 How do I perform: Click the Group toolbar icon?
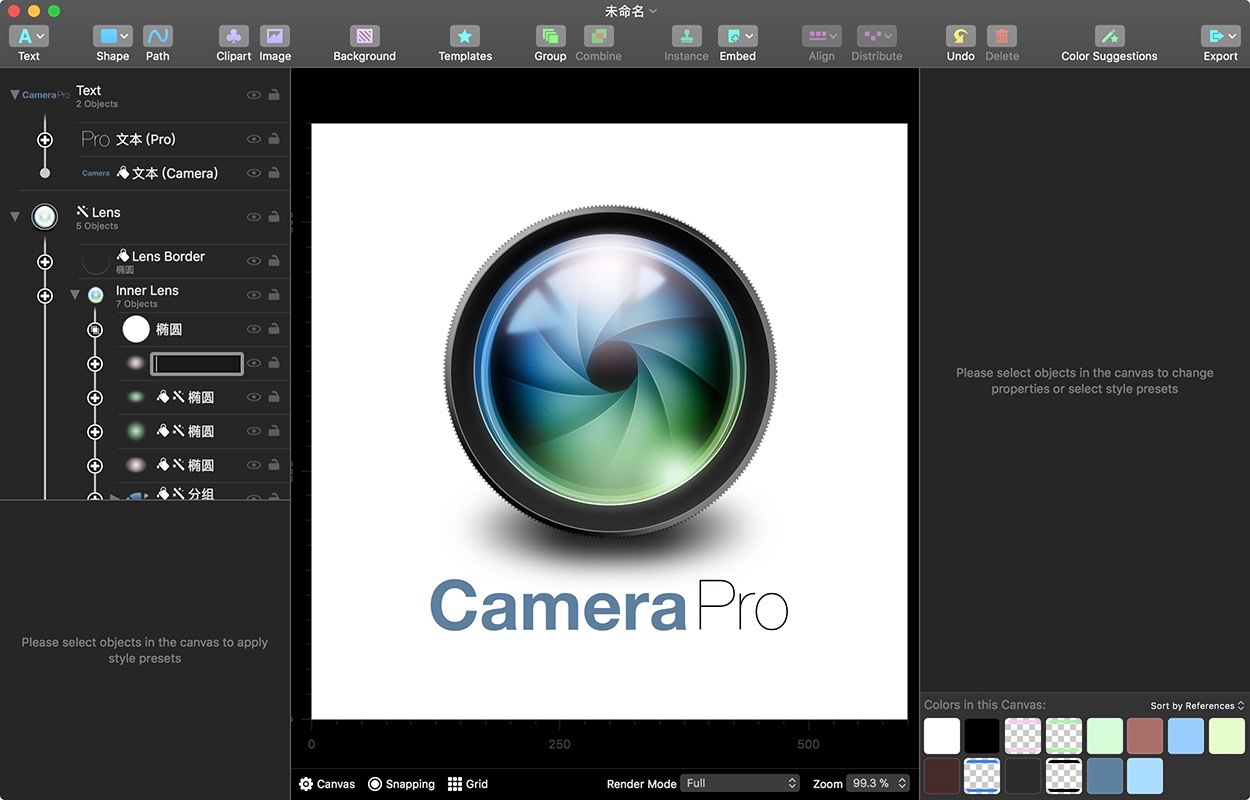point(550,37)
